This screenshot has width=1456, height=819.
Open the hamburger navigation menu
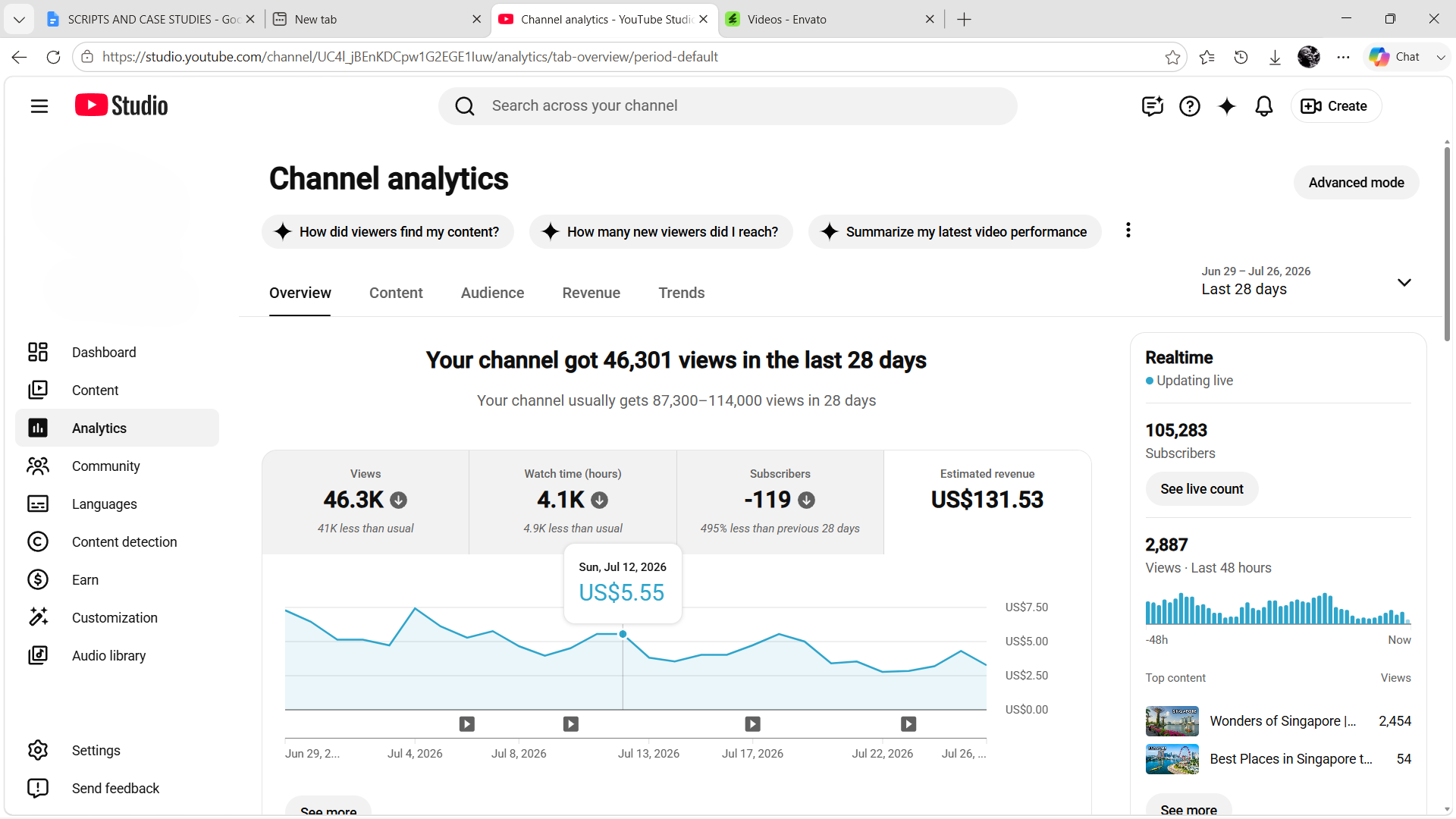[39, 106]
